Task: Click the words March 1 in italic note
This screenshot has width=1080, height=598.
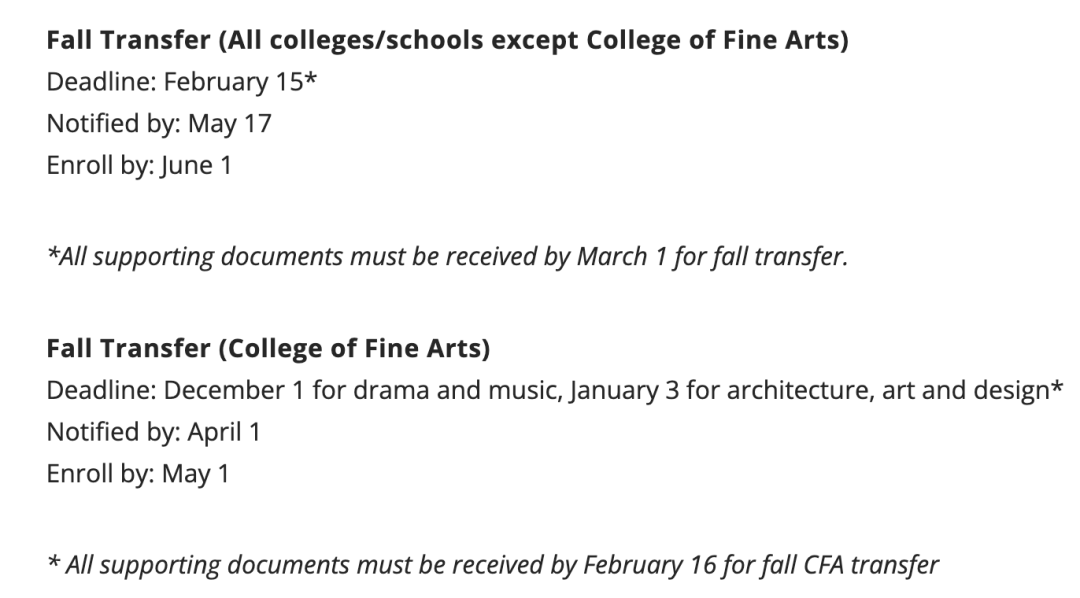Action: 622,256
